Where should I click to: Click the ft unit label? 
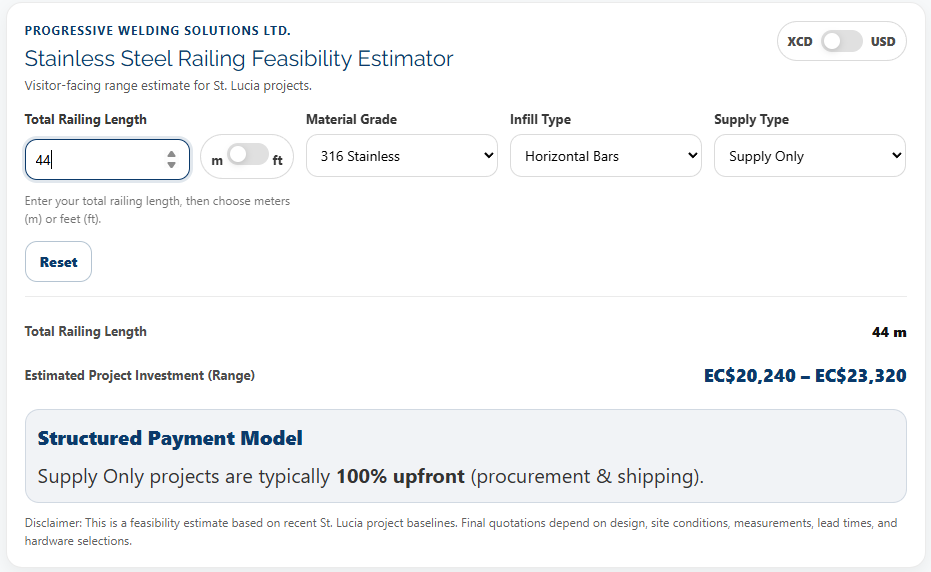[278, 160]
